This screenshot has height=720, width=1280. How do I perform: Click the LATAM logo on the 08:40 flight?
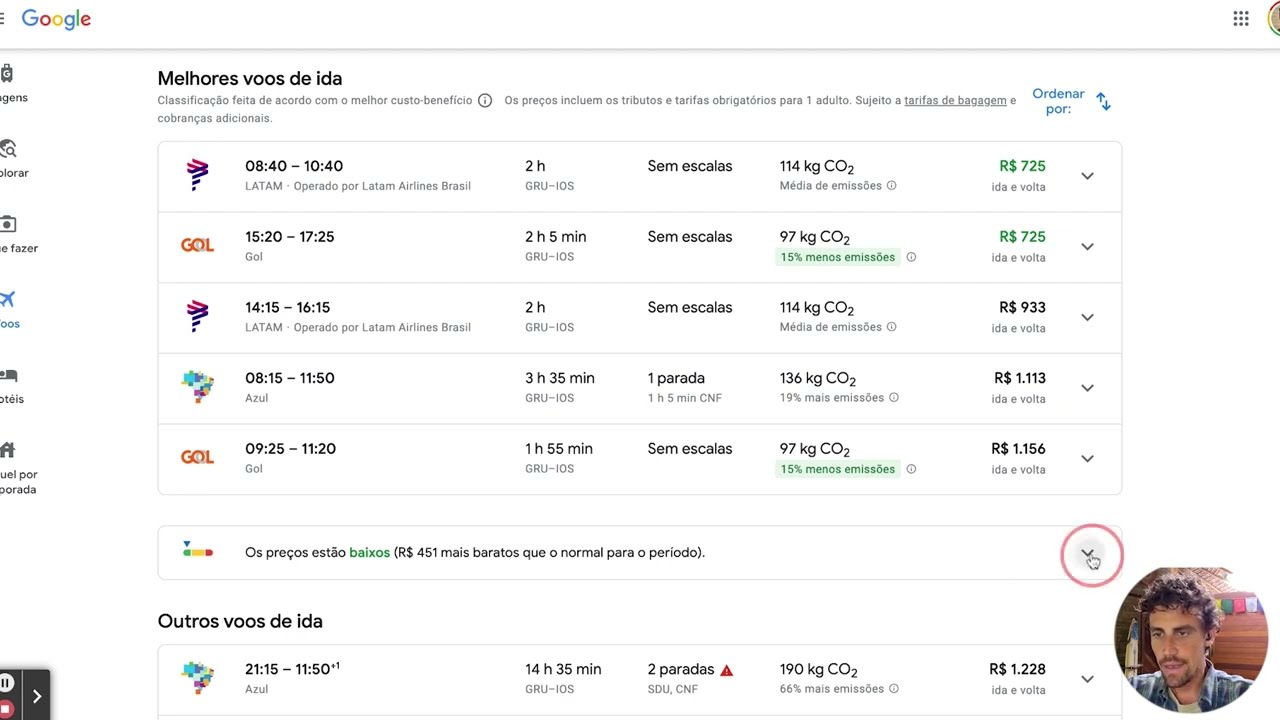(x=198, y=175)
